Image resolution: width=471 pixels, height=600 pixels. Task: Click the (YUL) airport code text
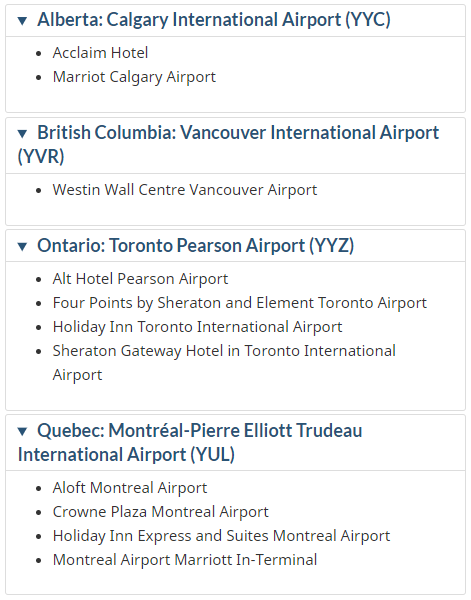pyautogui.click(x=213, y=455)
